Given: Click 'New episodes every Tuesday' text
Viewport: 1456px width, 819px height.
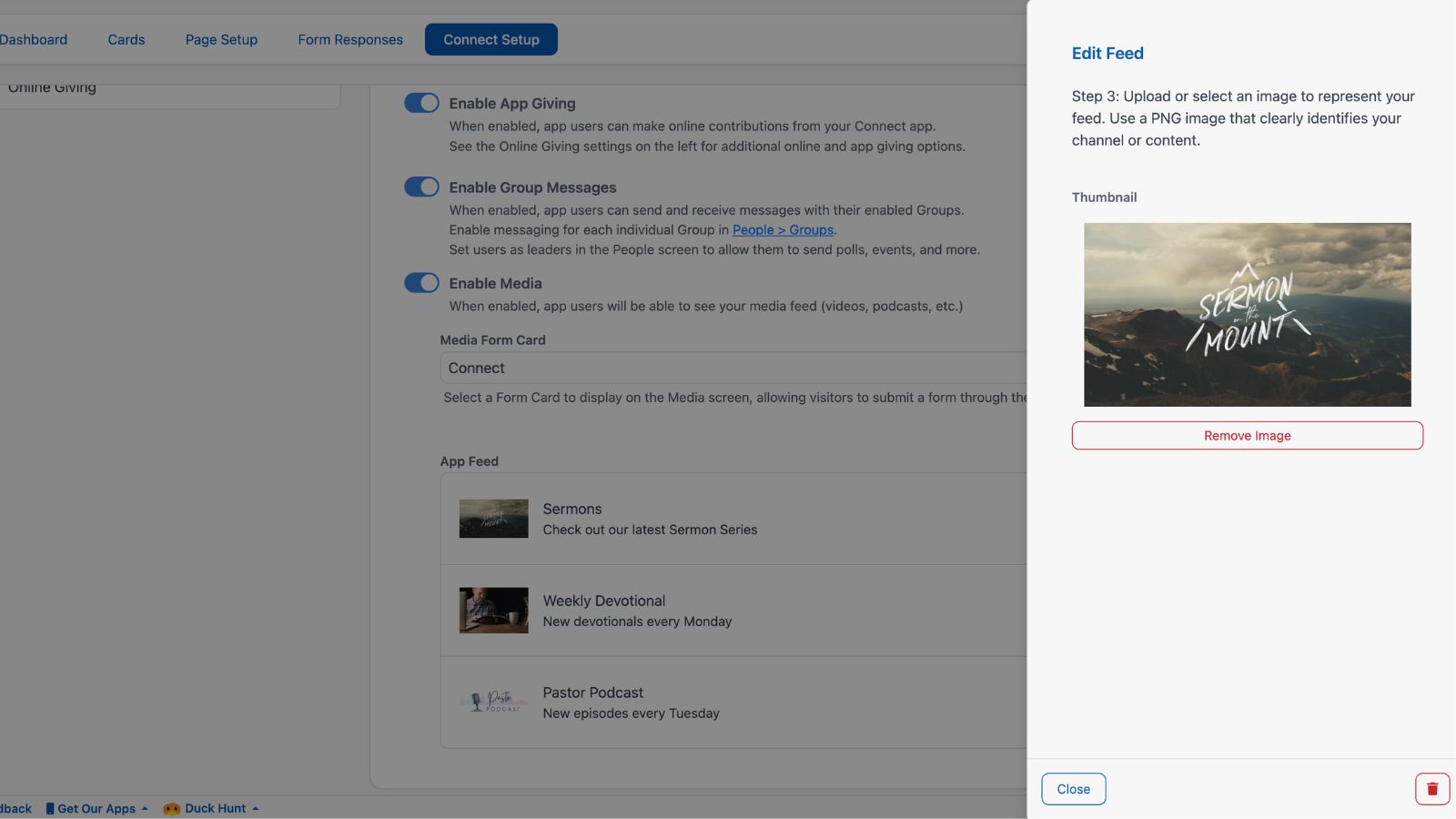Looking at the screenshot, I should [x=632, y=713].
